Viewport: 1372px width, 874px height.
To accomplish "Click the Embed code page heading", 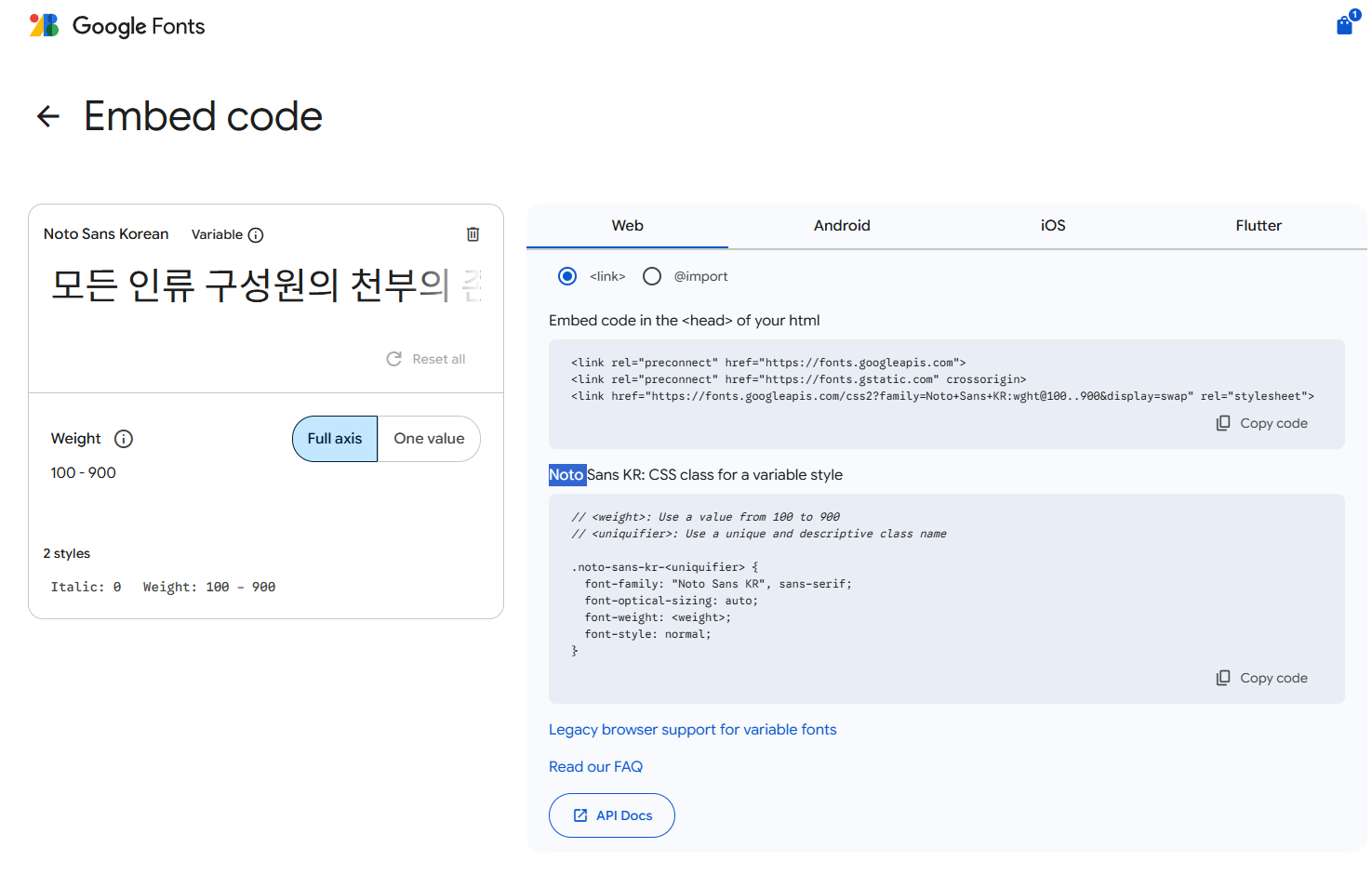I will (204, 116).
